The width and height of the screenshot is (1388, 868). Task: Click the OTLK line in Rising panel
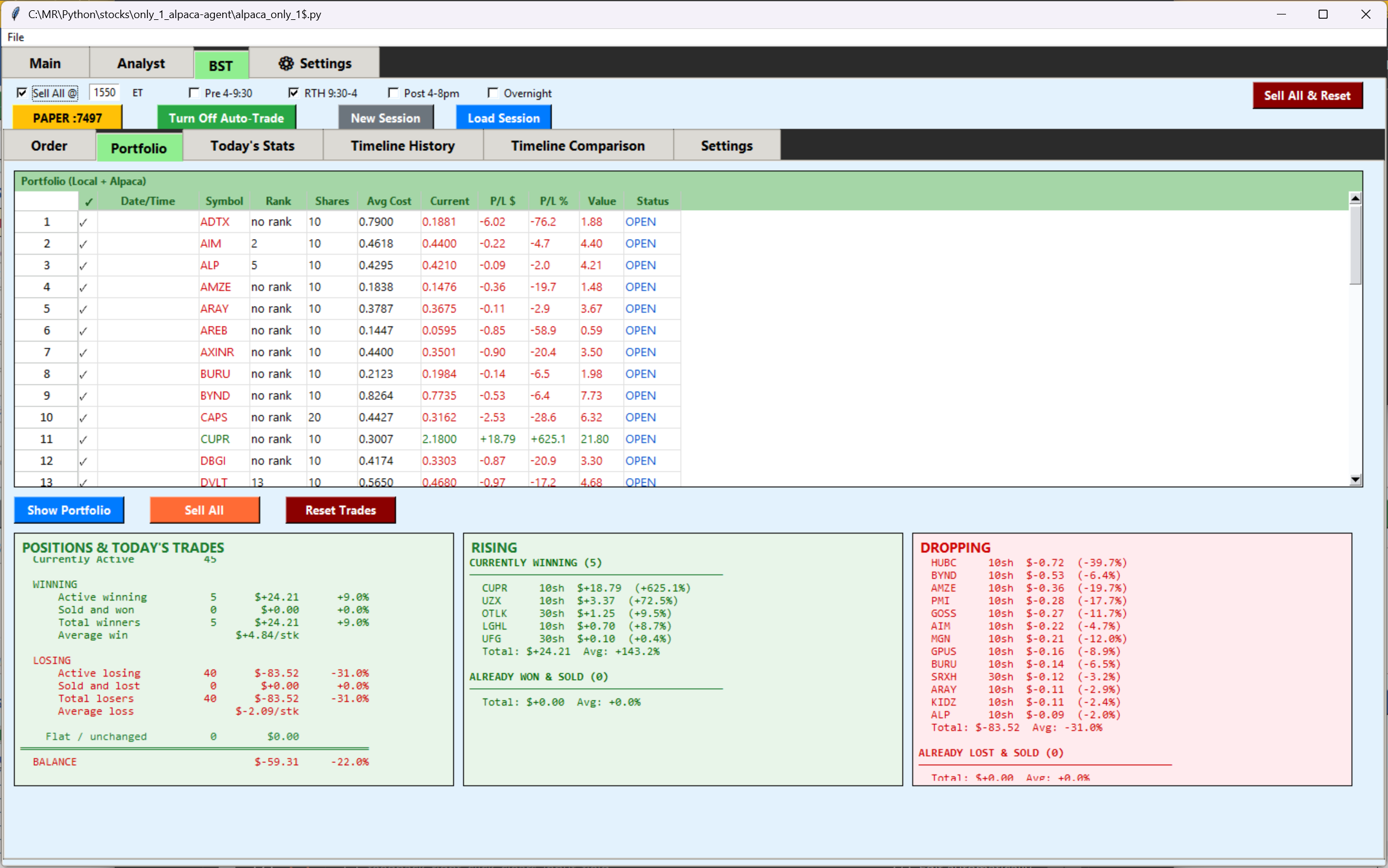pos(577,613)
